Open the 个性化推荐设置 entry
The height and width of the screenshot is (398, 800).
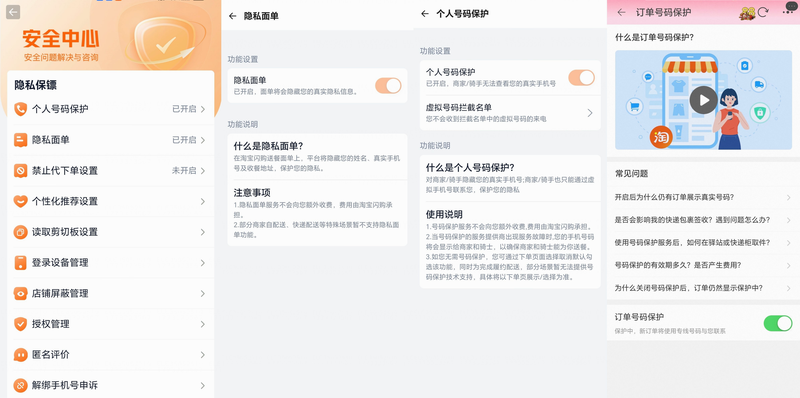(111, 201)
